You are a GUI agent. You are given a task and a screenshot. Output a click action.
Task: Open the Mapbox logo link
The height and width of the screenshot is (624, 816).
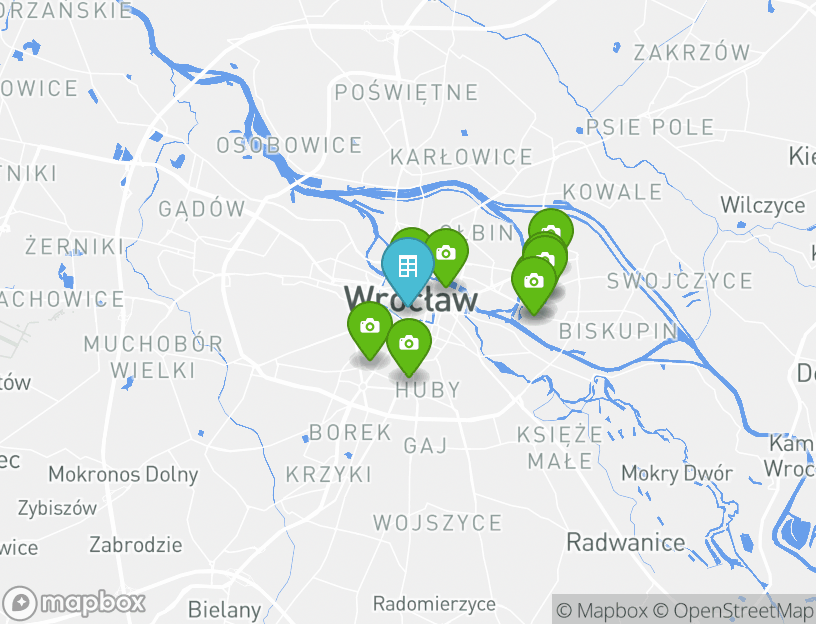73,604
